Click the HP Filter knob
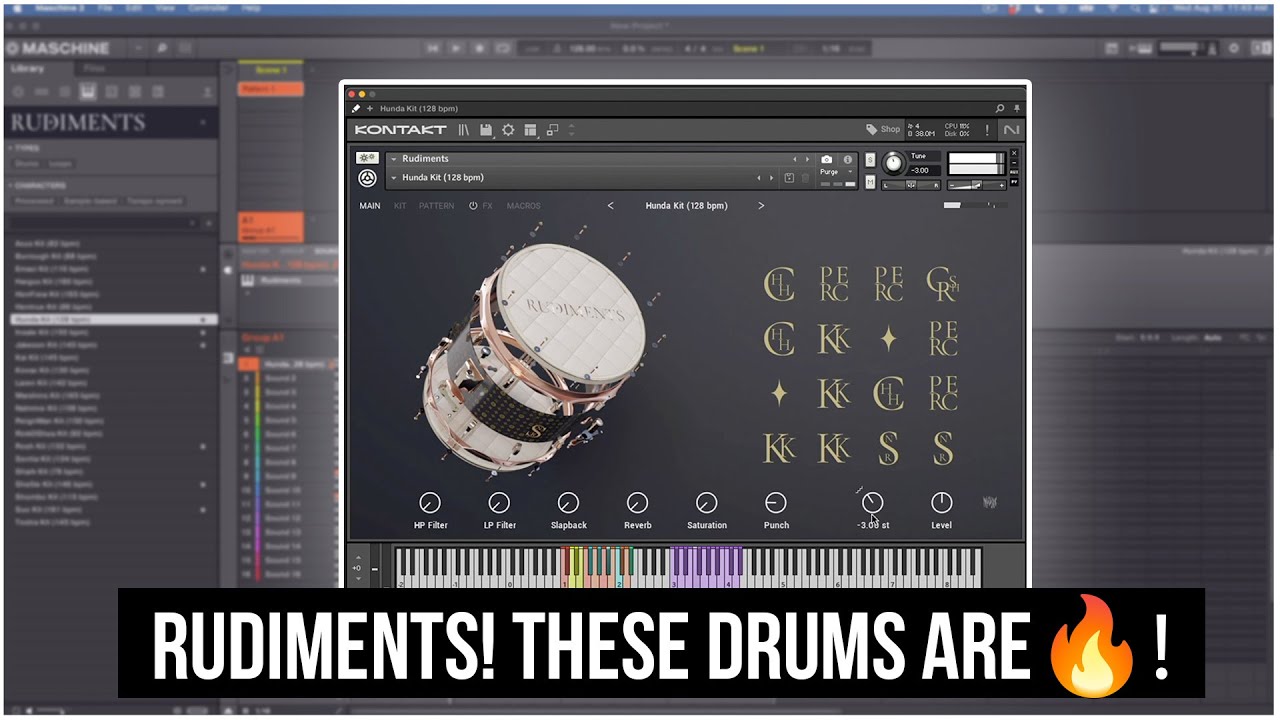This screenshot has height=720, width=1280. [x=430, y=503]
